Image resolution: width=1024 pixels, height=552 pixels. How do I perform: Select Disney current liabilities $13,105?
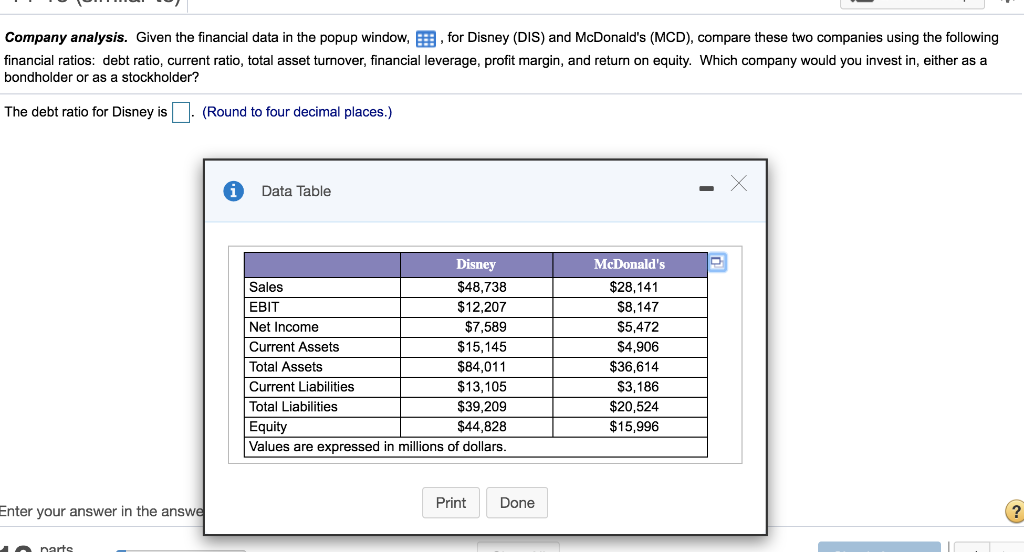pyautogui.click(x=482, y=387)
